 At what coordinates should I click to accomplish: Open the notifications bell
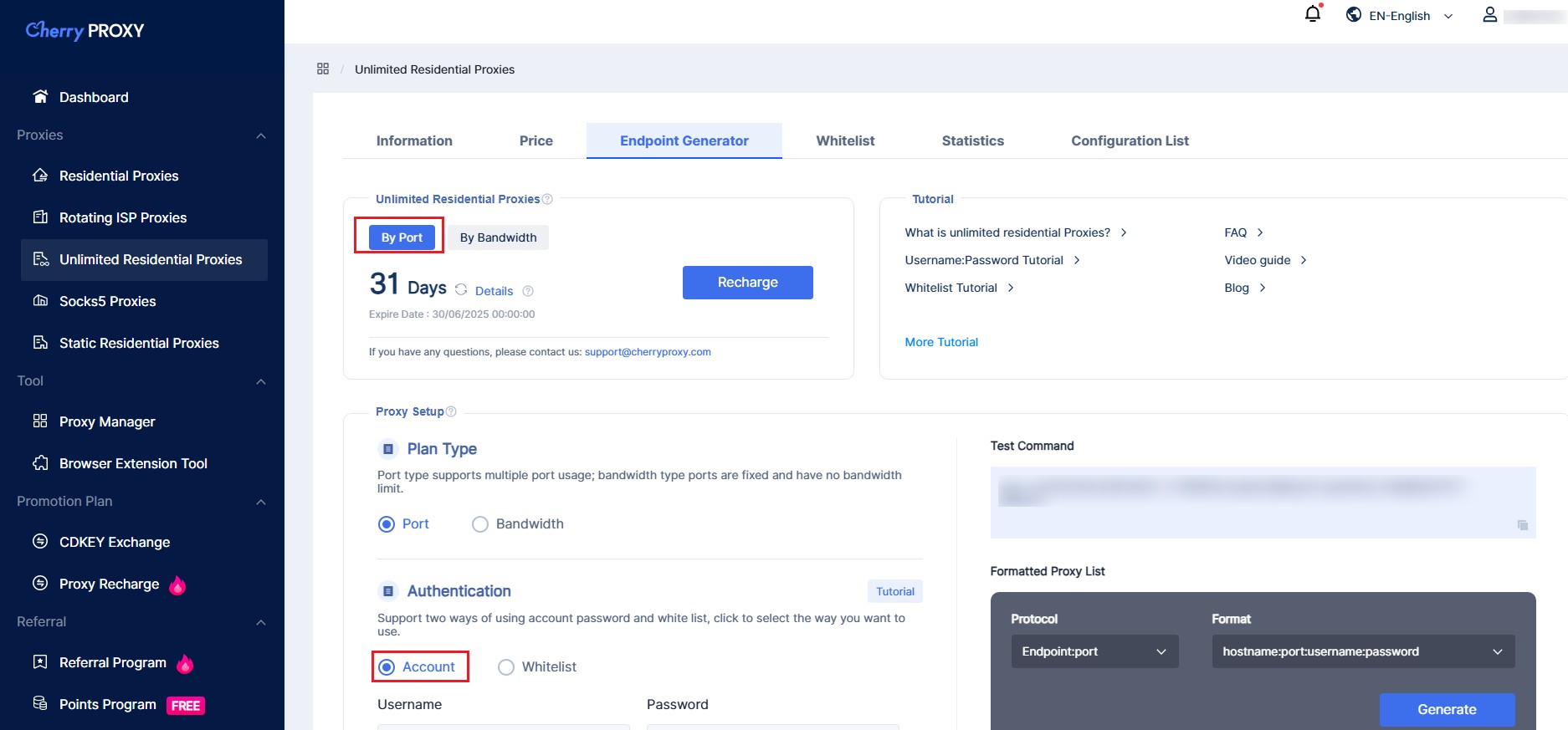pyautogui.click(x=1313, y=13)
